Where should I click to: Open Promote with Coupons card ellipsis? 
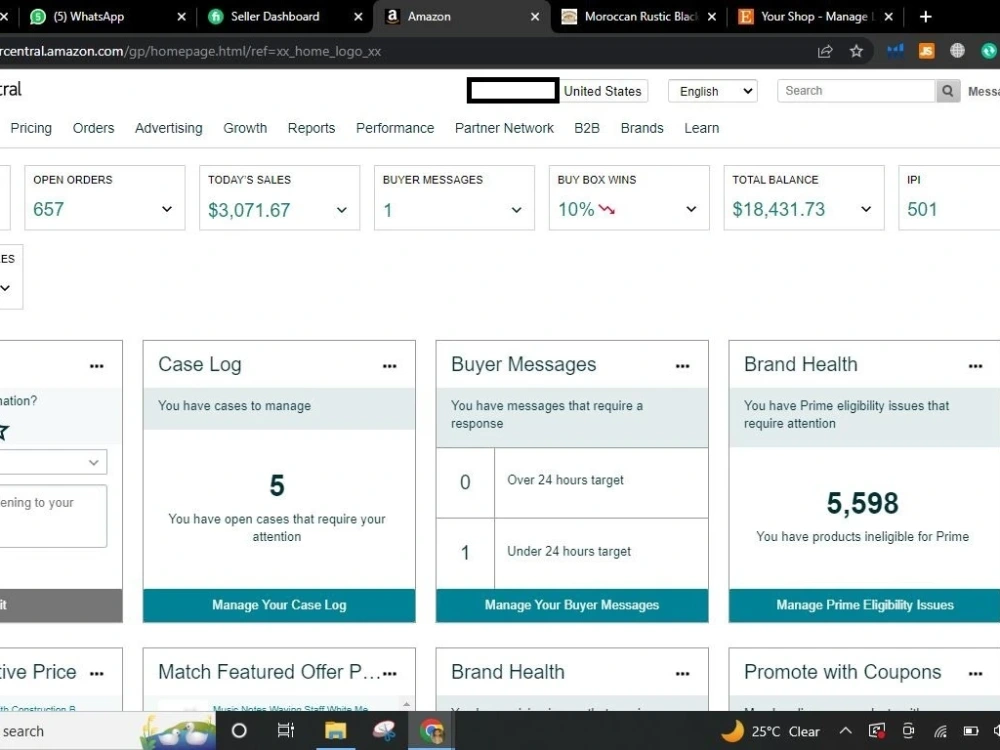975,673
